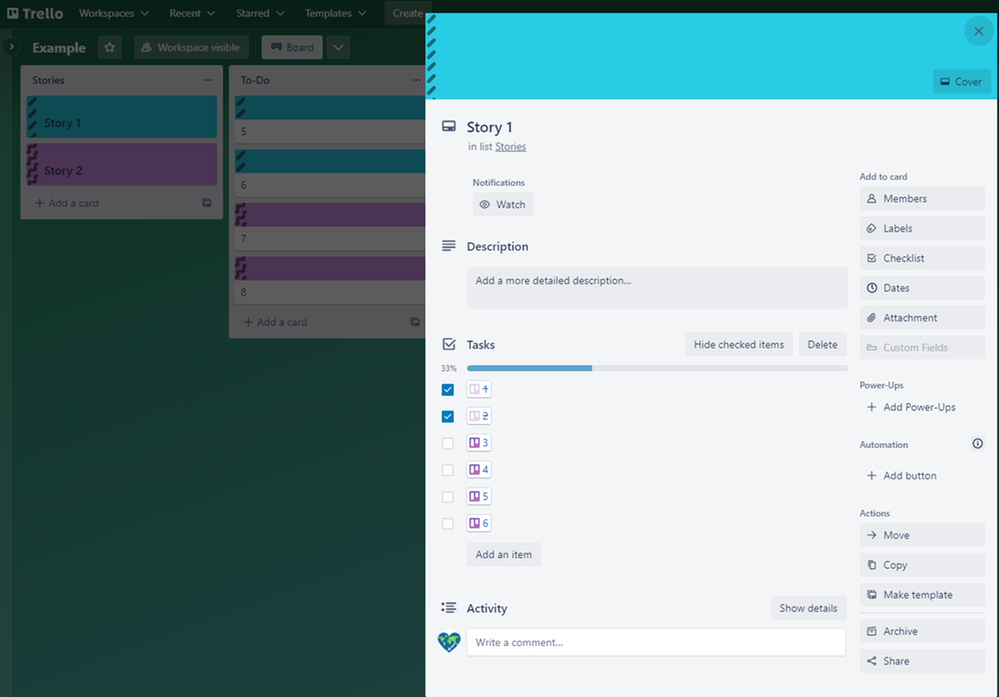Screen dimensions: 999x697
Task: Click Custom Fields in sidebar
Action: point(922,347)
